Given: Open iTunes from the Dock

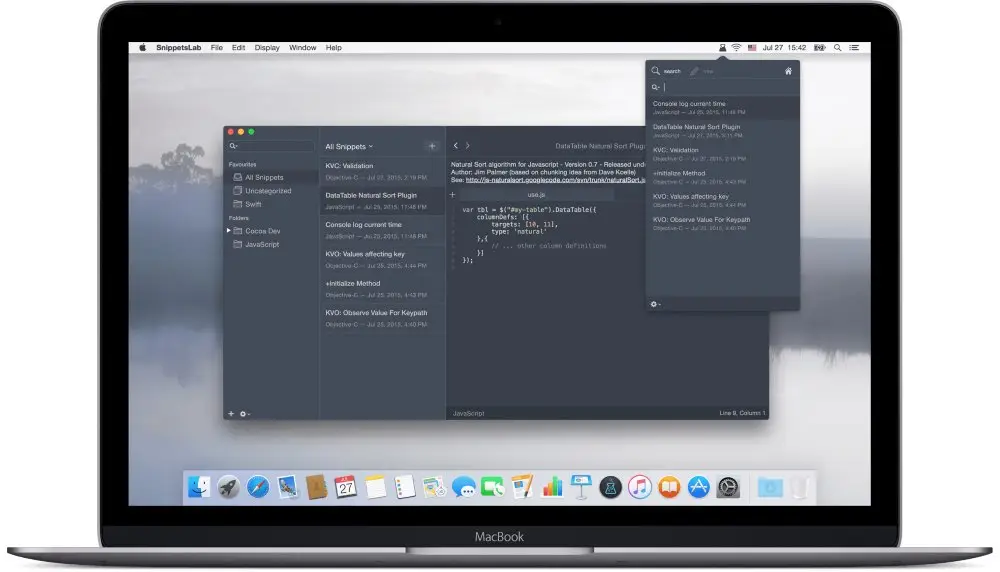Looking at the screenshot, I should coord(640,487).
